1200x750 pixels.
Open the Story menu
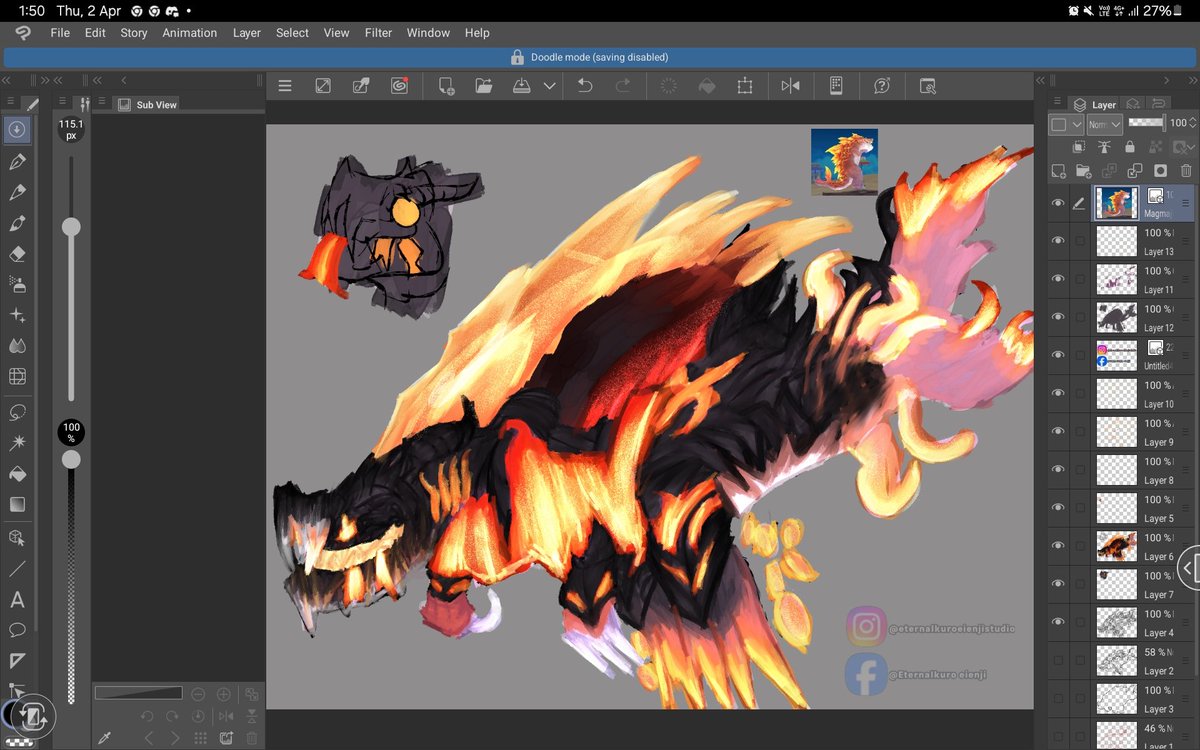click(x=134, y=33)
